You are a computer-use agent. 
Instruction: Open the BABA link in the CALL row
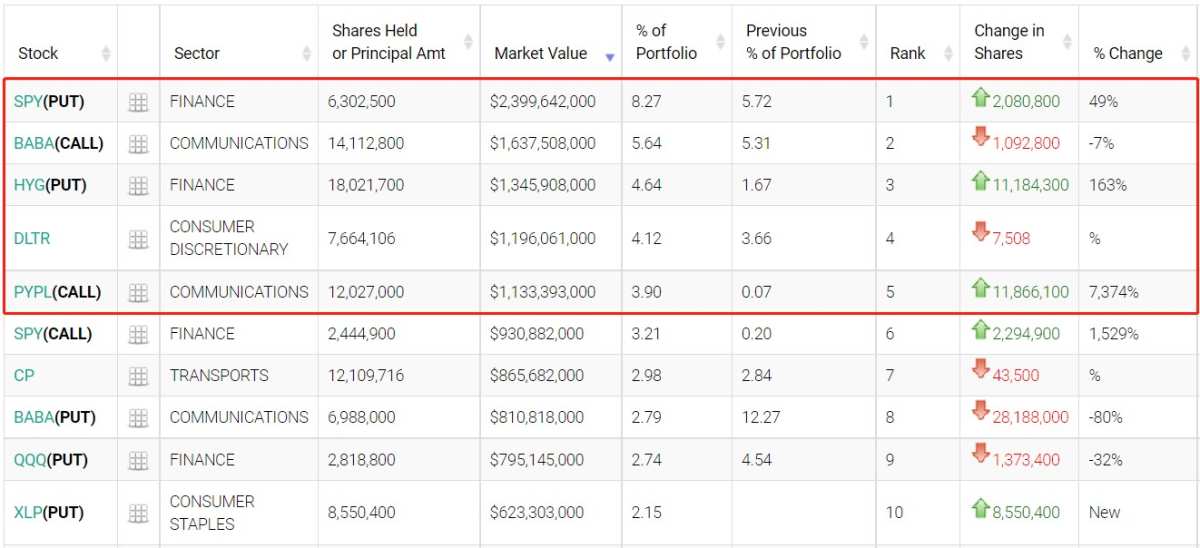(35, 144)
